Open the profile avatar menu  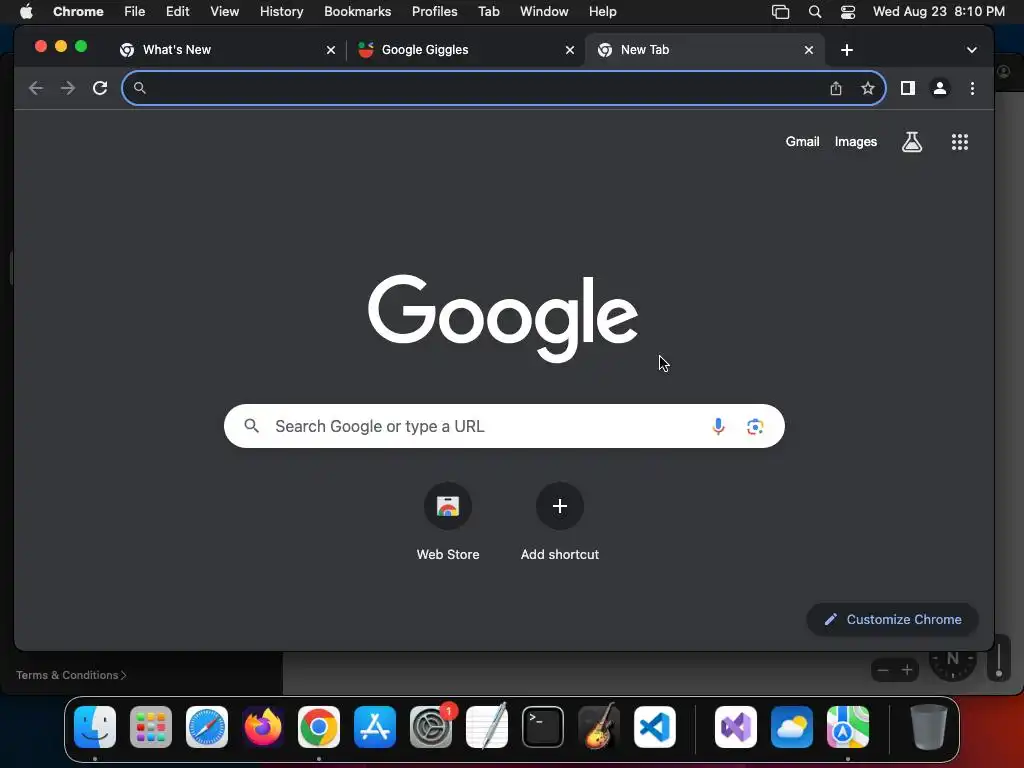pyautogui.click(x=940, y=88)
